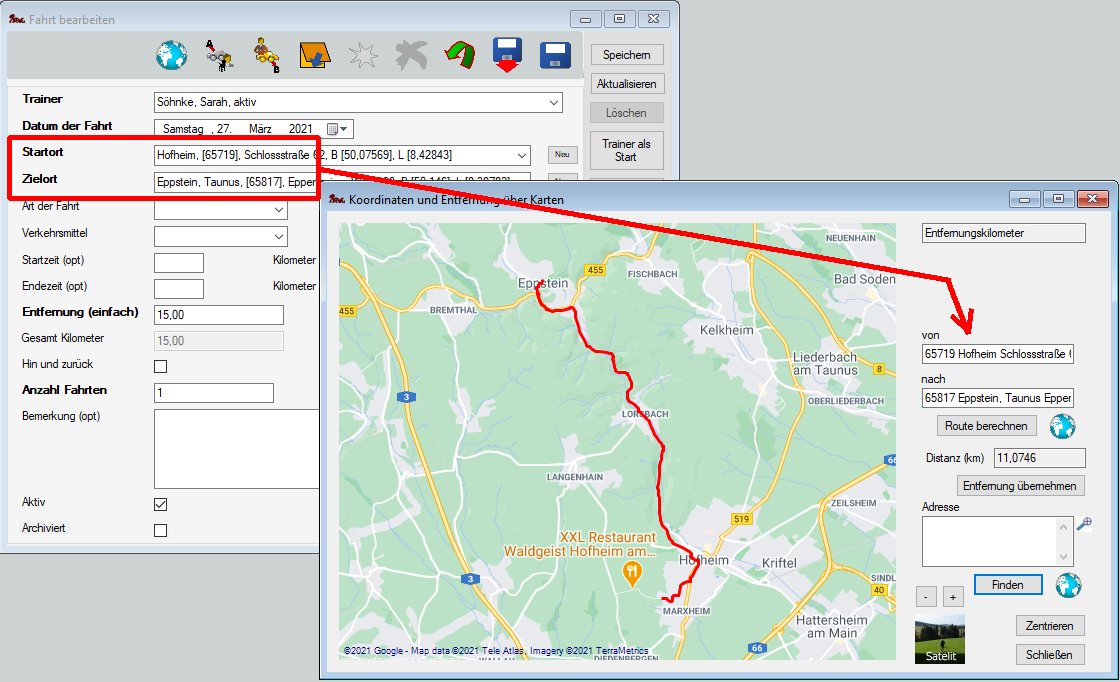The height and width of the screenshot is (682, 1120).
Task: Expand the Art der Fahrt dropdown
Action: click(x=278, y=210)
